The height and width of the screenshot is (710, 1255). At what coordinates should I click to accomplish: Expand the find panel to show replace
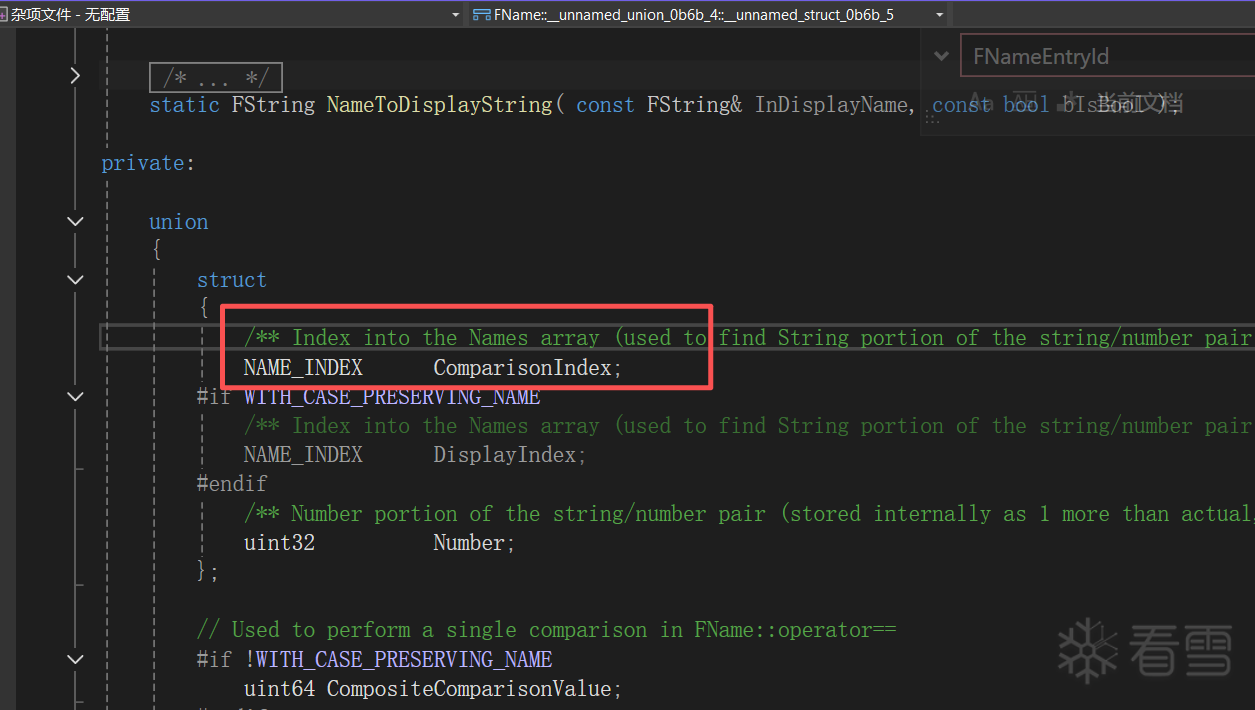[941, 57]
